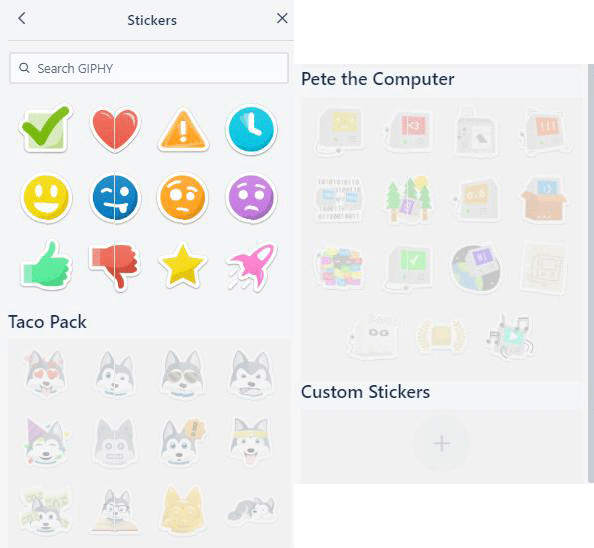Add the yellow smiley face sticker
Image resolution: width=594 pixels, height=548 pixels.
[46, 198]
